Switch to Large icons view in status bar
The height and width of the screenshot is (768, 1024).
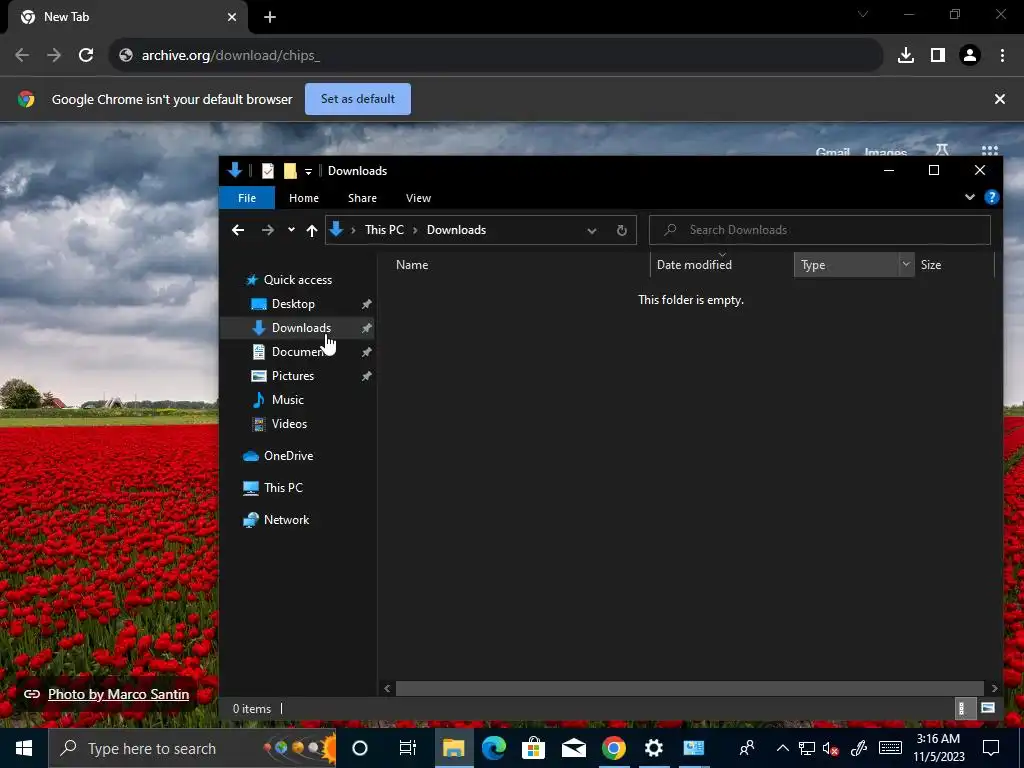[987, 709]
